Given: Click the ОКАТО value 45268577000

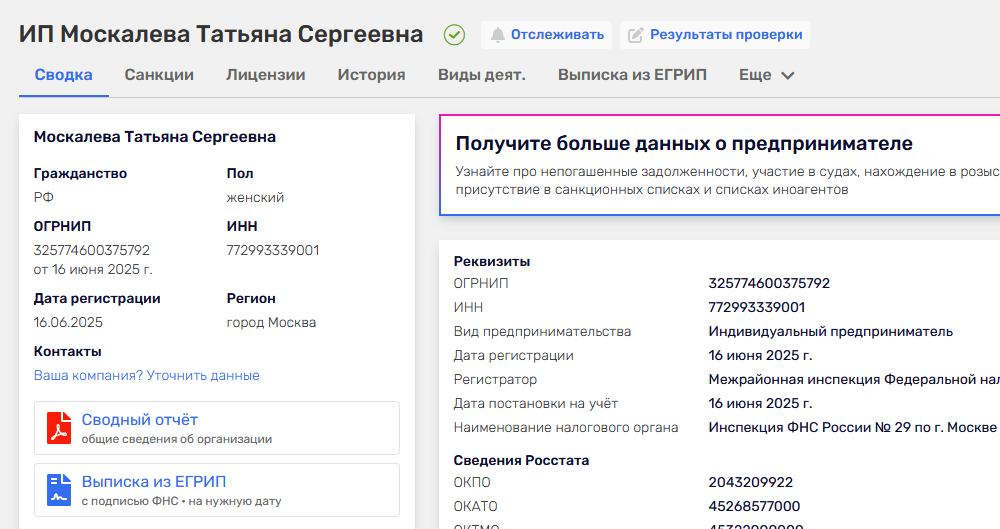Looking at the screenshot, I should (x=754, y=507).
